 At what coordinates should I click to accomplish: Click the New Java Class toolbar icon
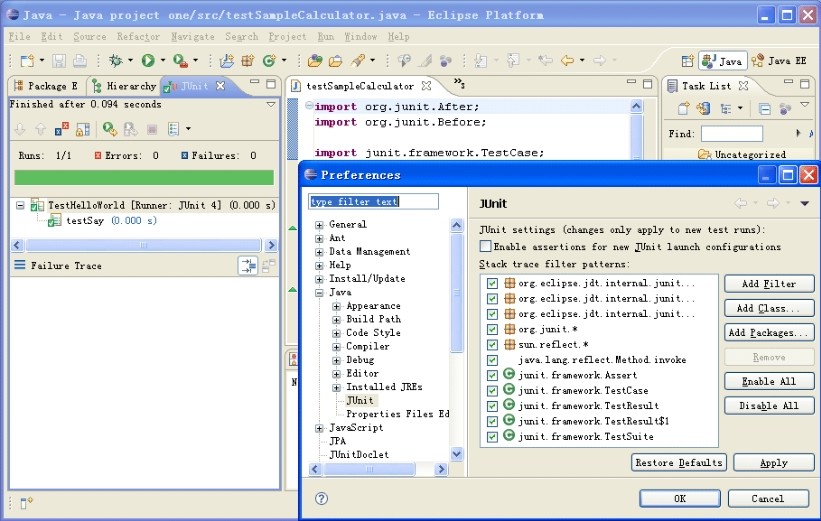click(267, 61)
